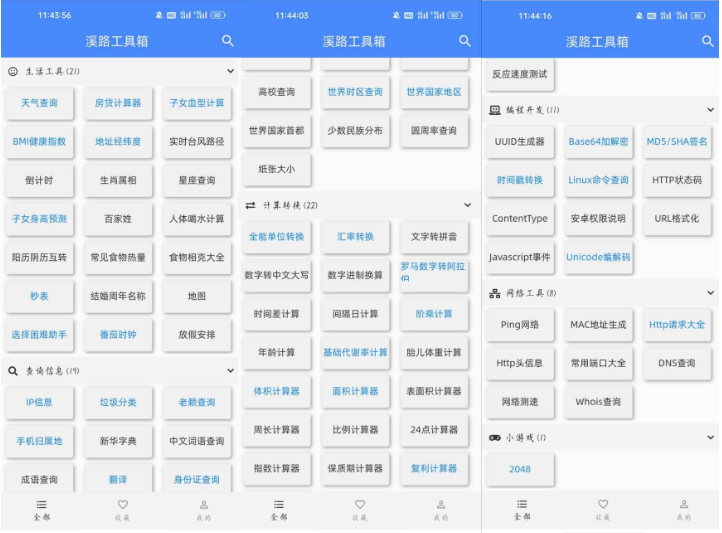Screen dimensions: 722x533
Task: Open the Whois查询 tool
Action: point(599,401)
